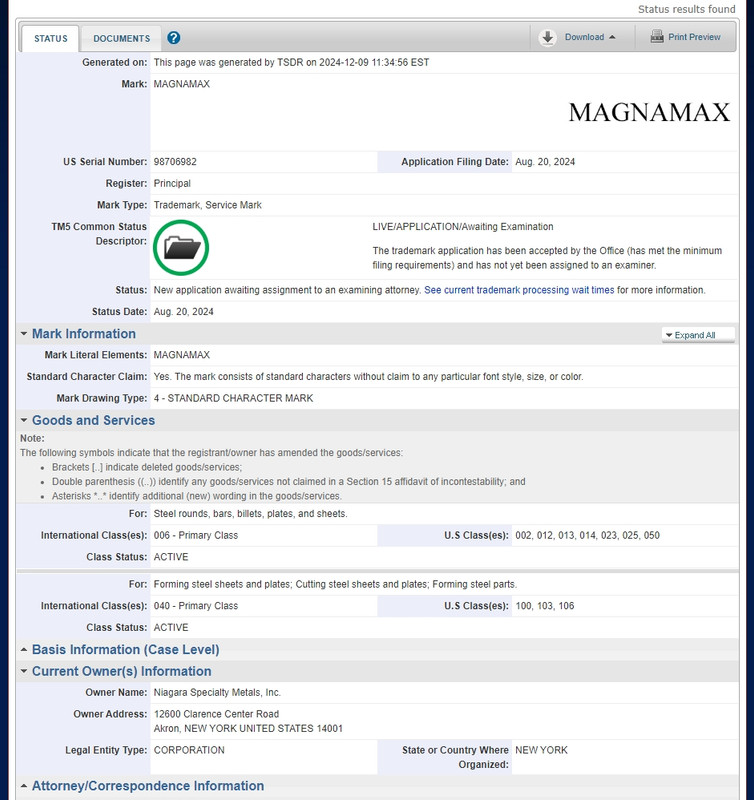Click the 006 - Primary Class value
This screenshot has height=800, width=754.
[196, 535]
